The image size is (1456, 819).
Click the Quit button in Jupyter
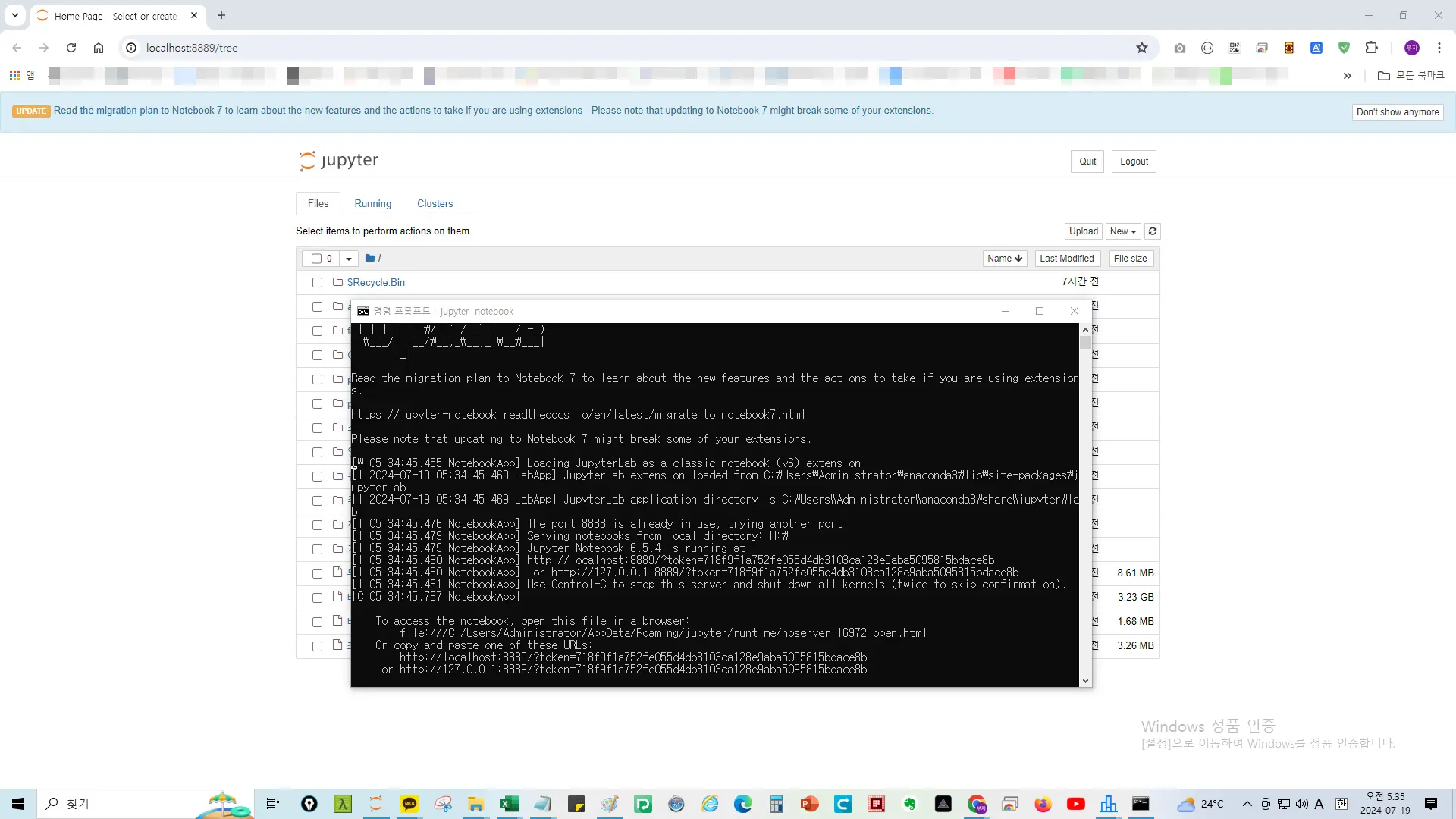1087,161
